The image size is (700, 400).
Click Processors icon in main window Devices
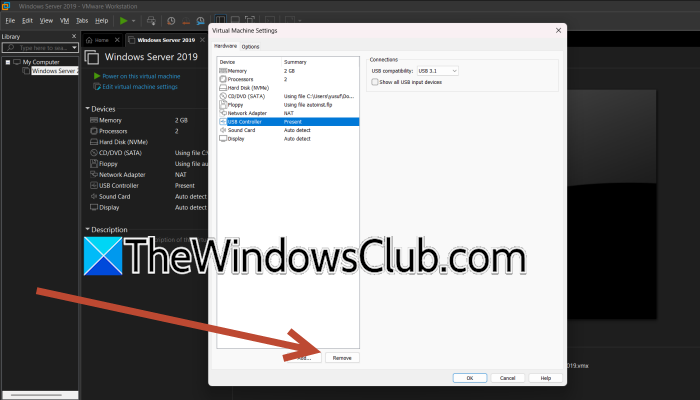coord(94,131)
